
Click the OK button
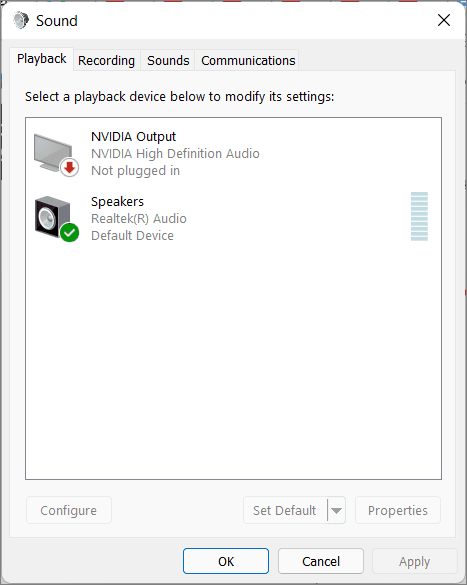[x=226, y=561]
